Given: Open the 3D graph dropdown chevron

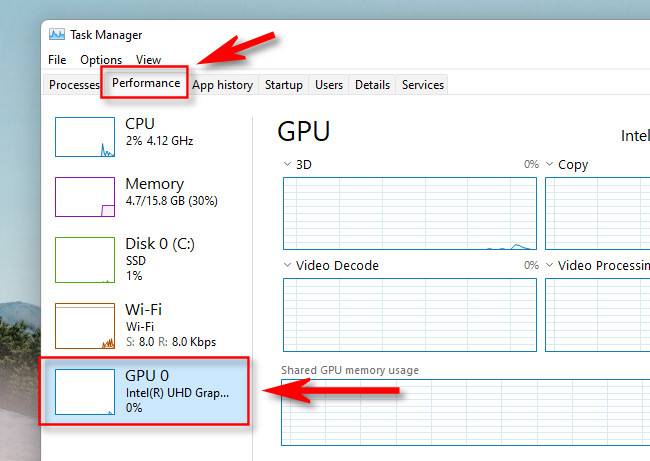Looking at the screenshot, I should point(288,164).
